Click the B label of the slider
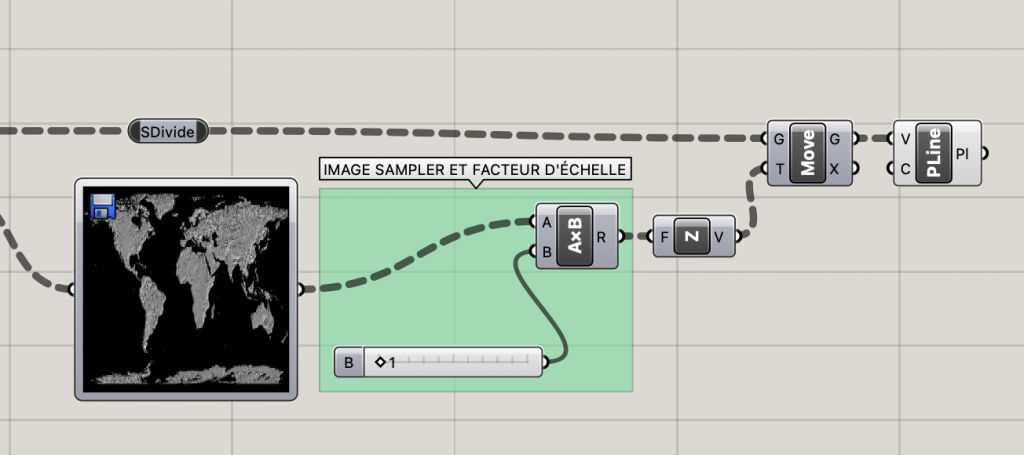Screen dimensions: 1024x455 tap(349, 362)
